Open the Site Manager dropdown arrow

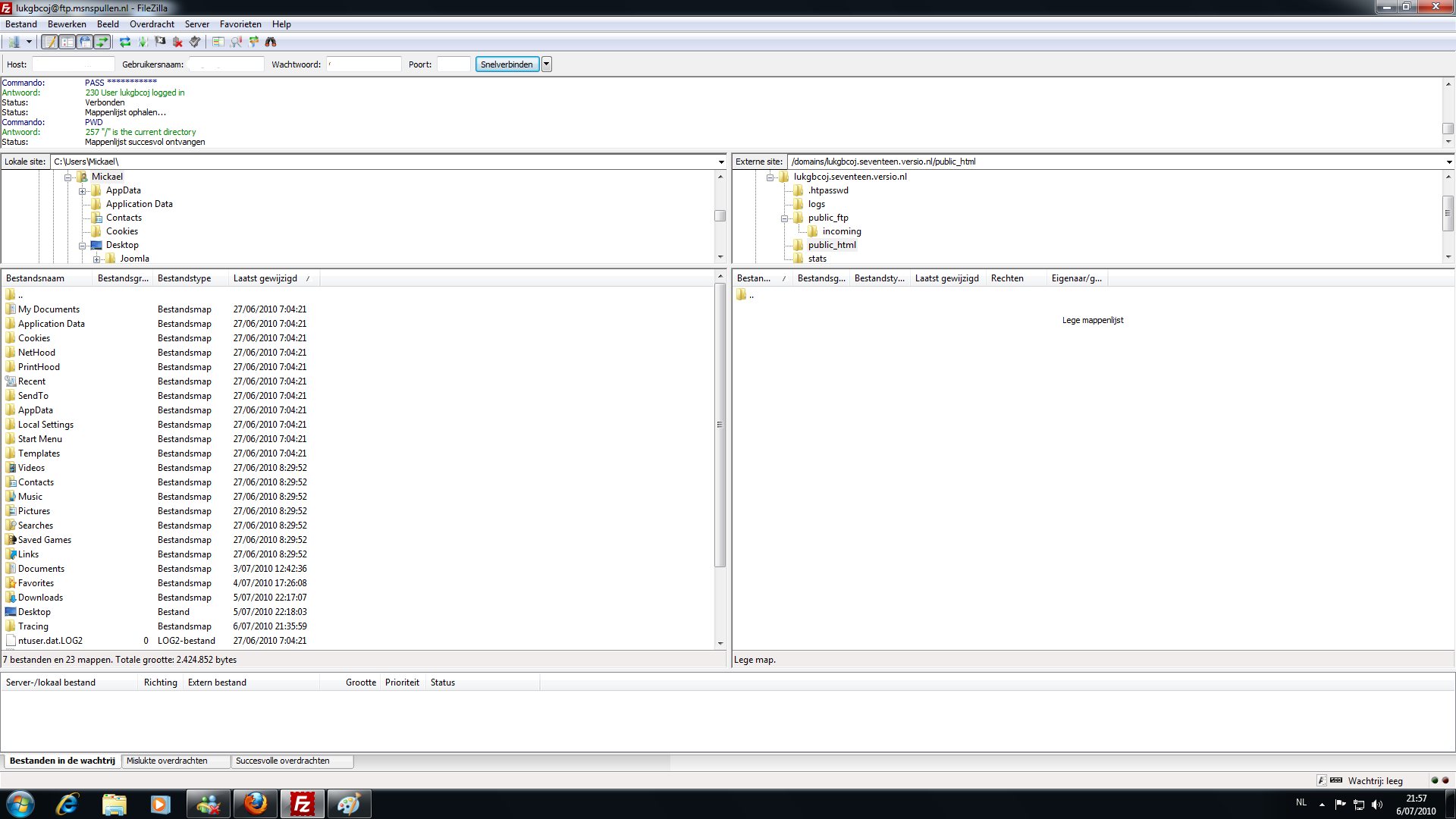(29, 42)
